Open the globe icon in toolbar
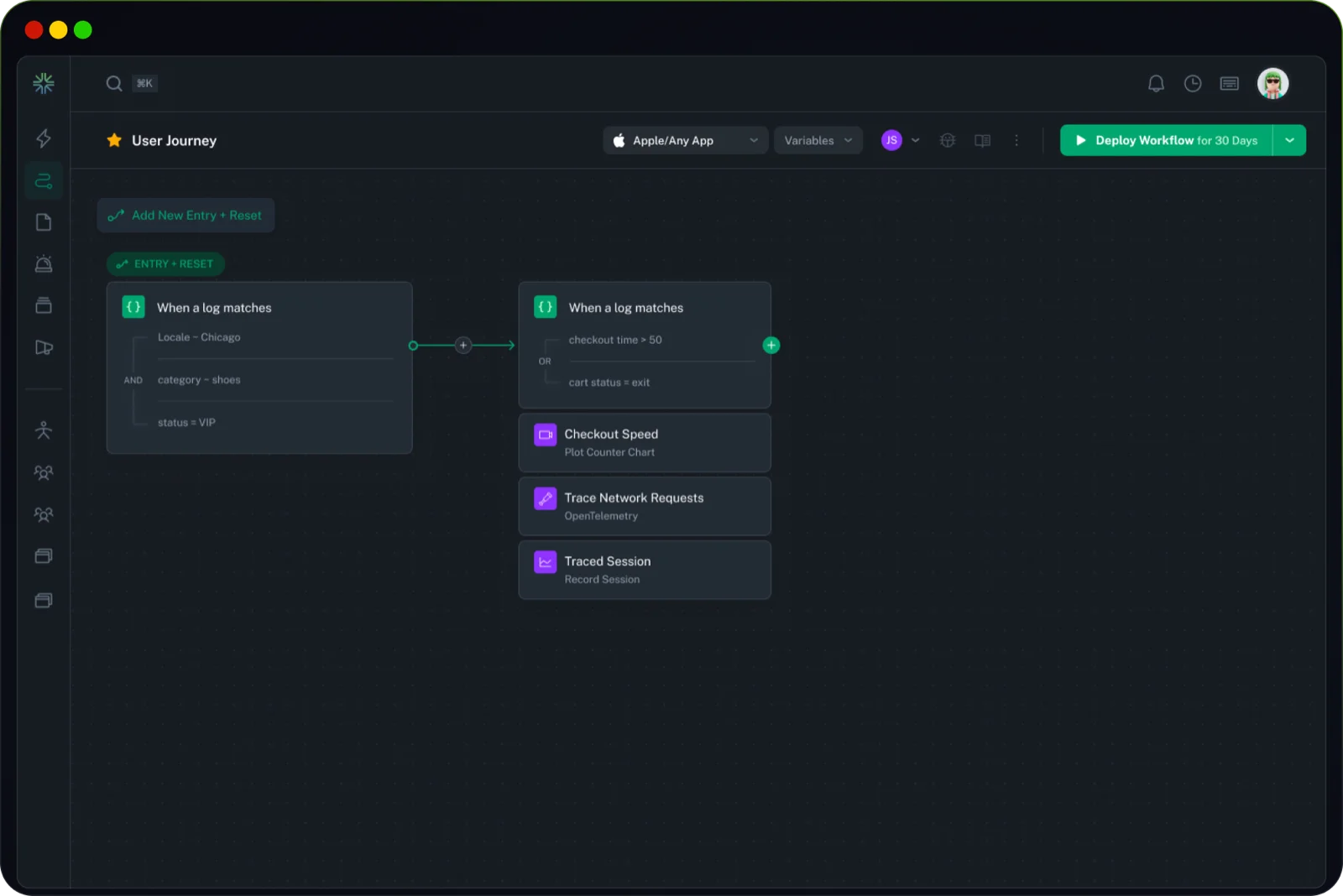The height and width of the screenshot is (896, 1343). point(948,141)
